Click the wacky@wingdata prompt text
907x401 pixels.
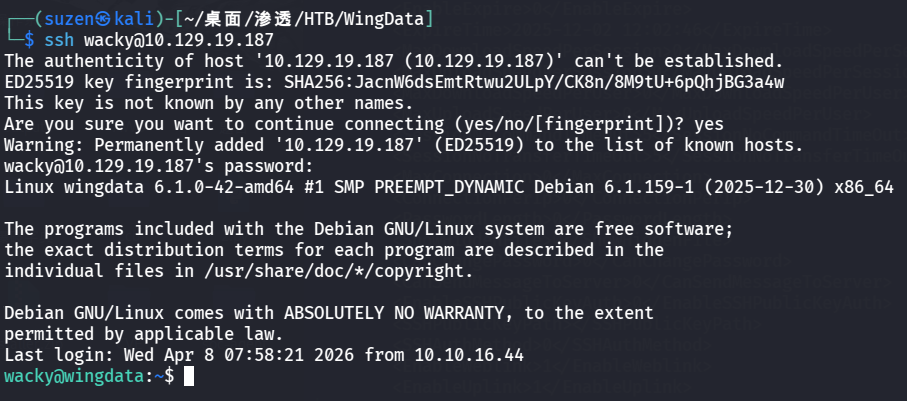coord(75,377)
